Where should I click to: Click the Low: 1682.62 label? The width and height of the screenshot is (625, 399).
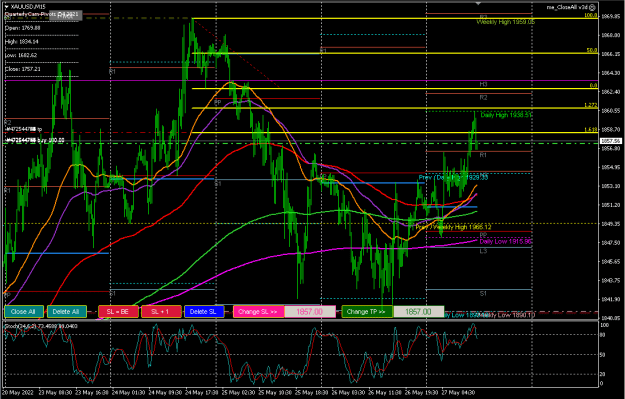tap(21, 55)
